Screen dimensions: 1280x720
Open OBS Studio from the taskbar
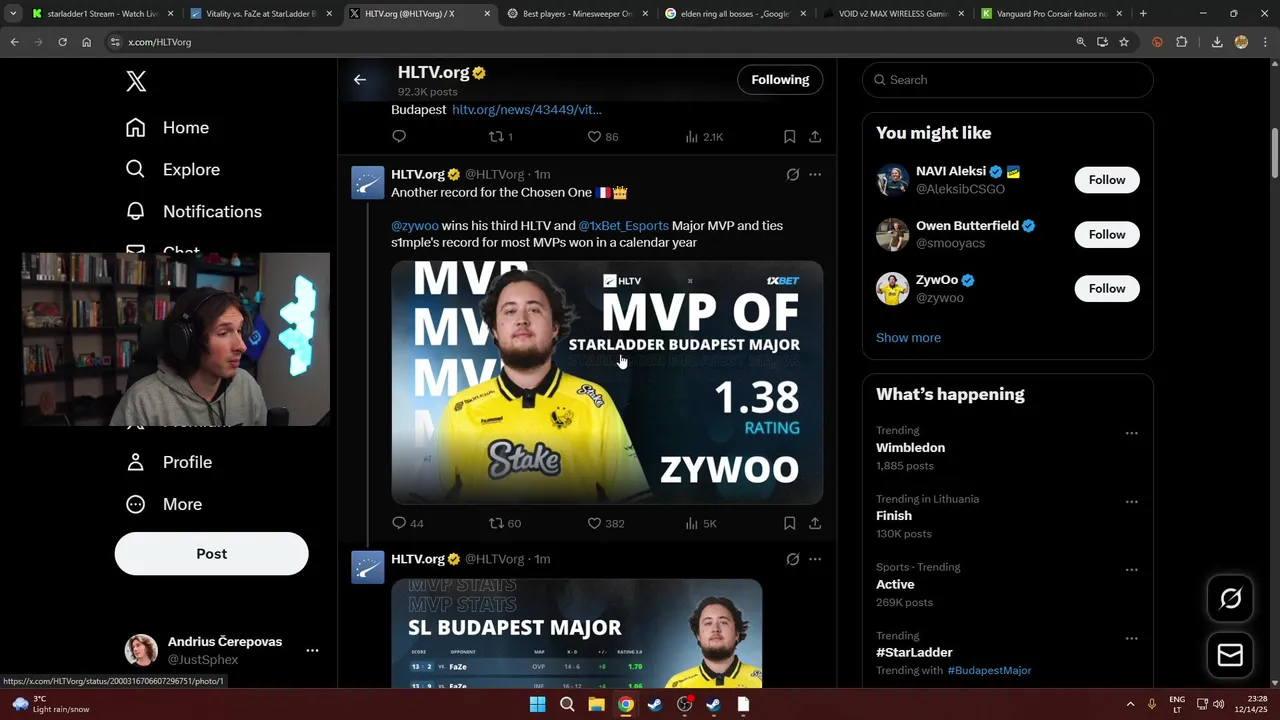pyautogui.click(x=684, y=704)
